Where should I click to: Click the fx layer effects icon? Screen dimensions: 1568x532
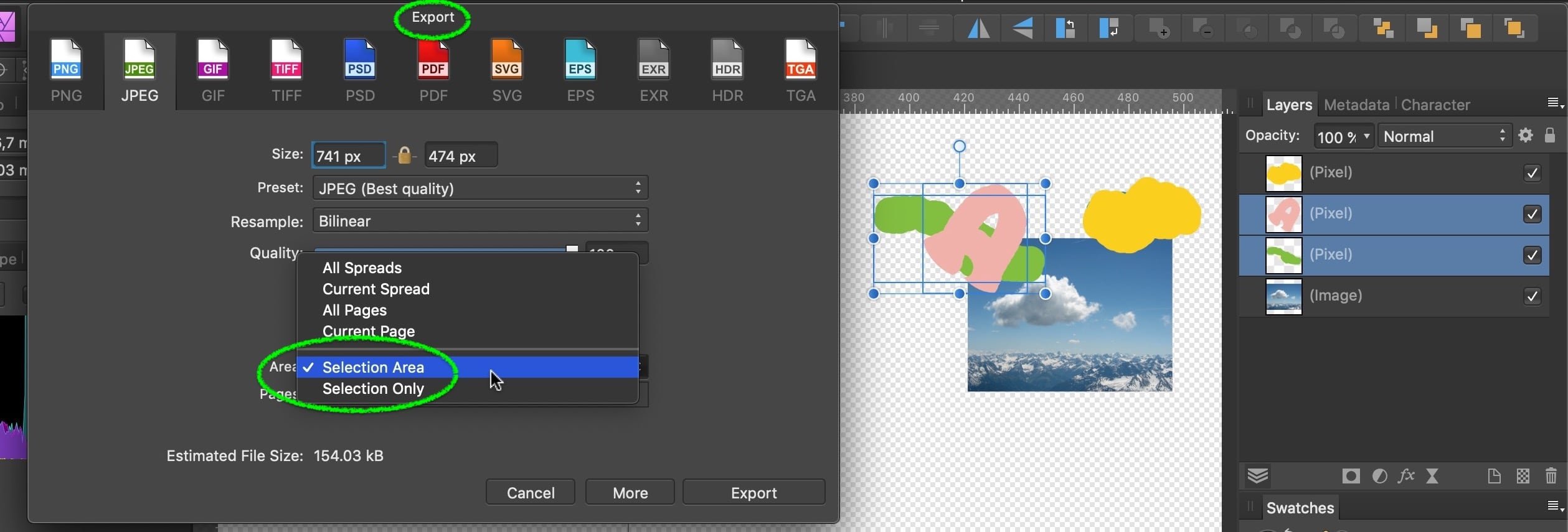1406,477
